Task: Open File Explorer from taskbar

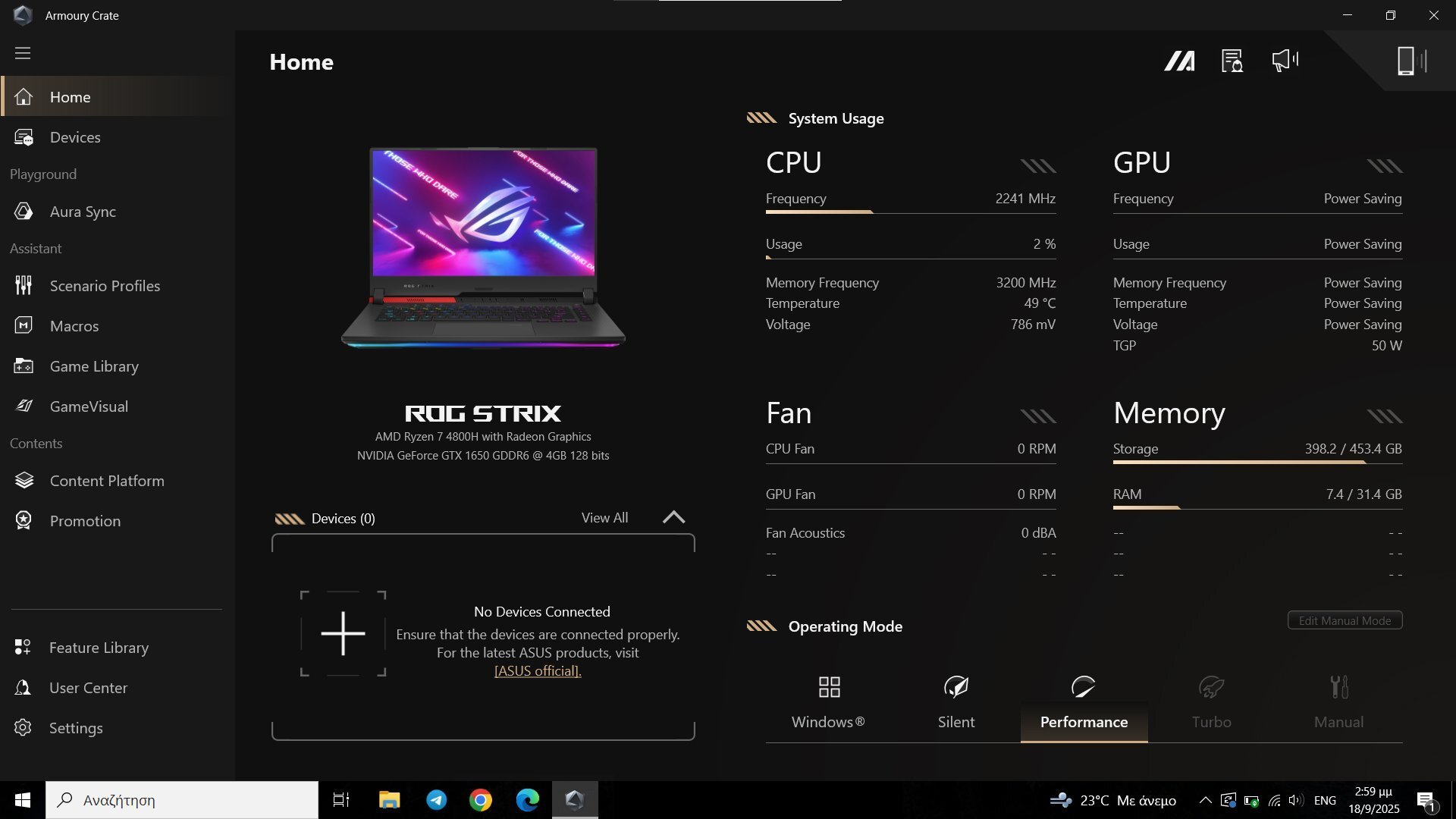Action: coord(389,800)
